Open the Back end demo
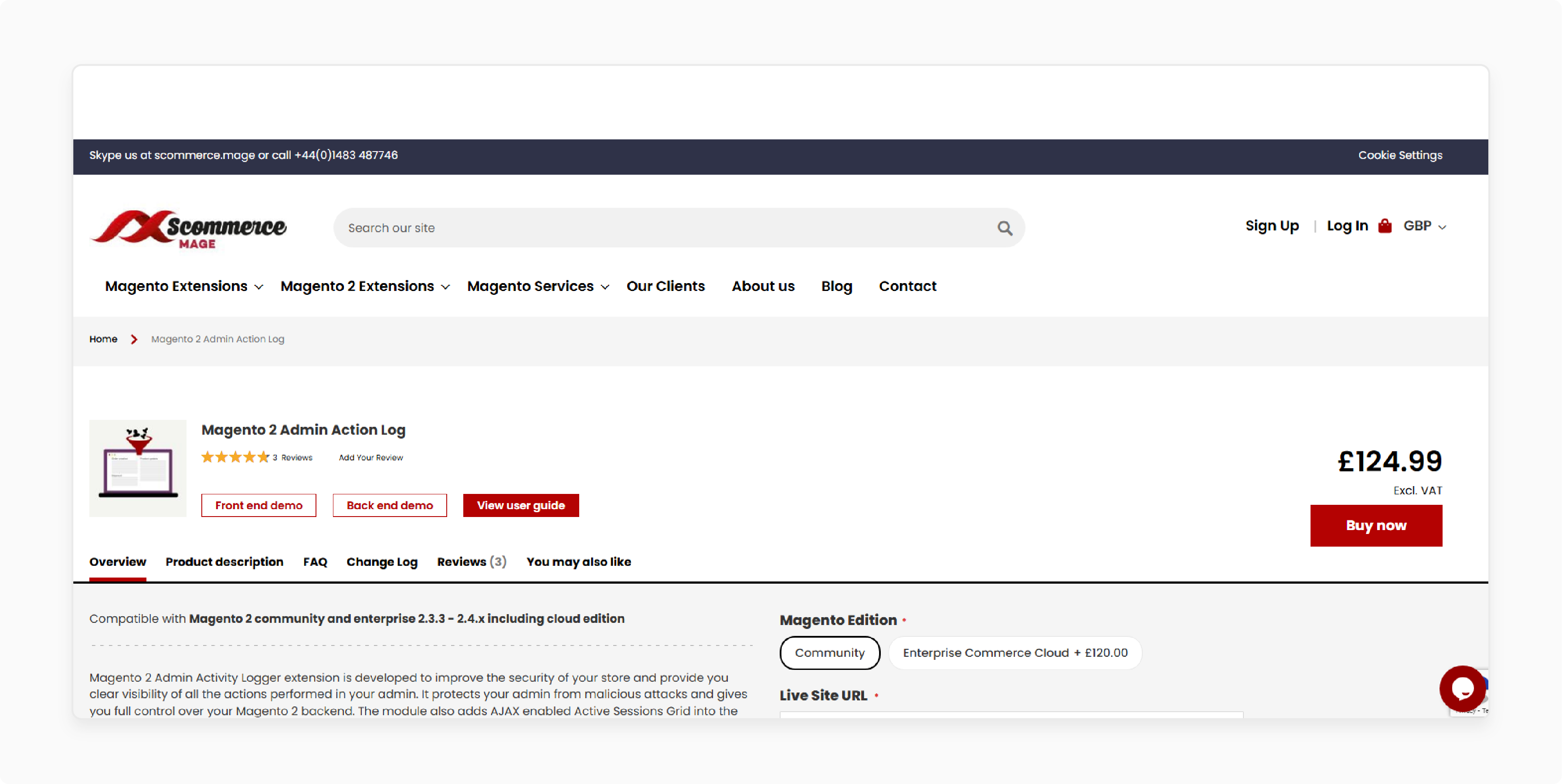Screen dimensions: 1562x784 (390, 505)
